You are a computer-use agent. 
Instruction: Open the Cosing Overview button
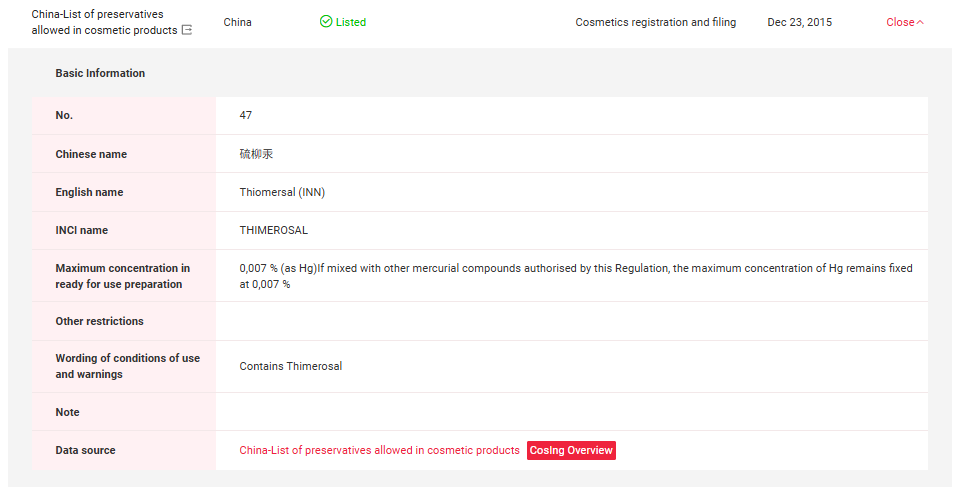coord(571,451)
